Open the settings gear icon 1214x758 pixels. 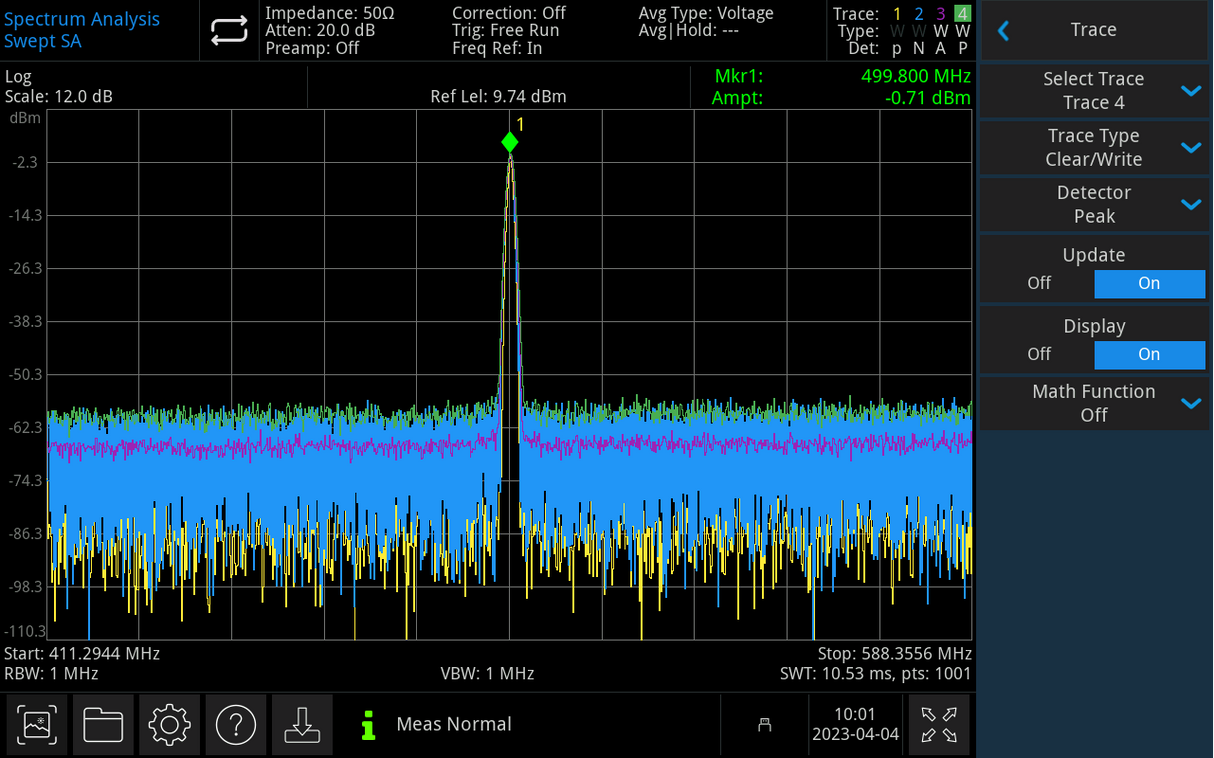[169, 725]
